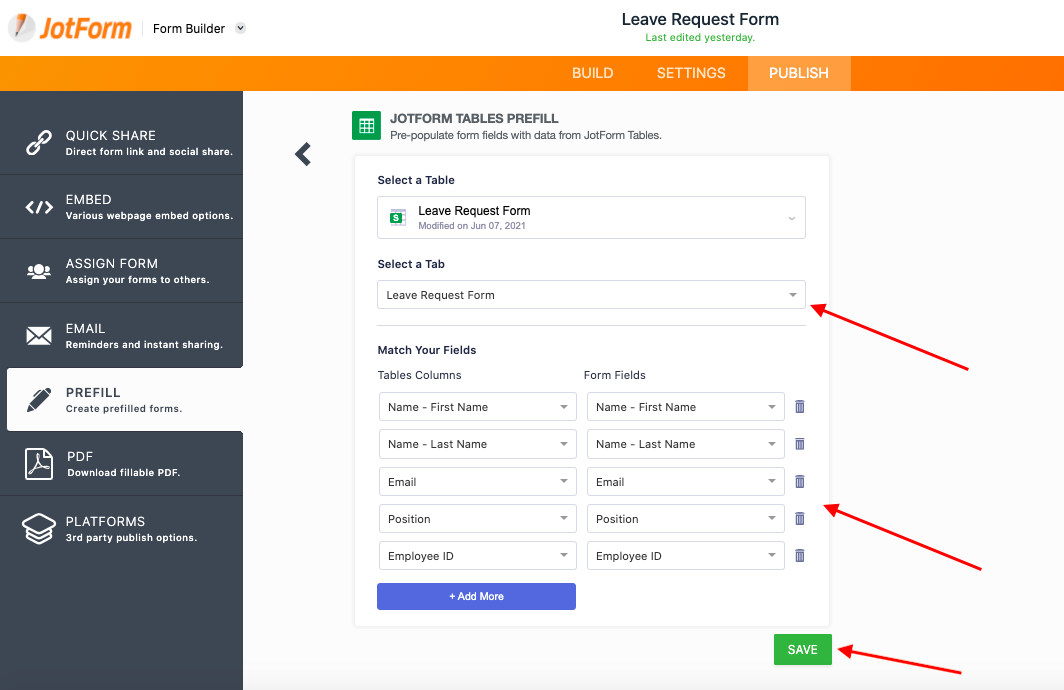
Task: Open the Select a Table dropdown
Action: 591,217
